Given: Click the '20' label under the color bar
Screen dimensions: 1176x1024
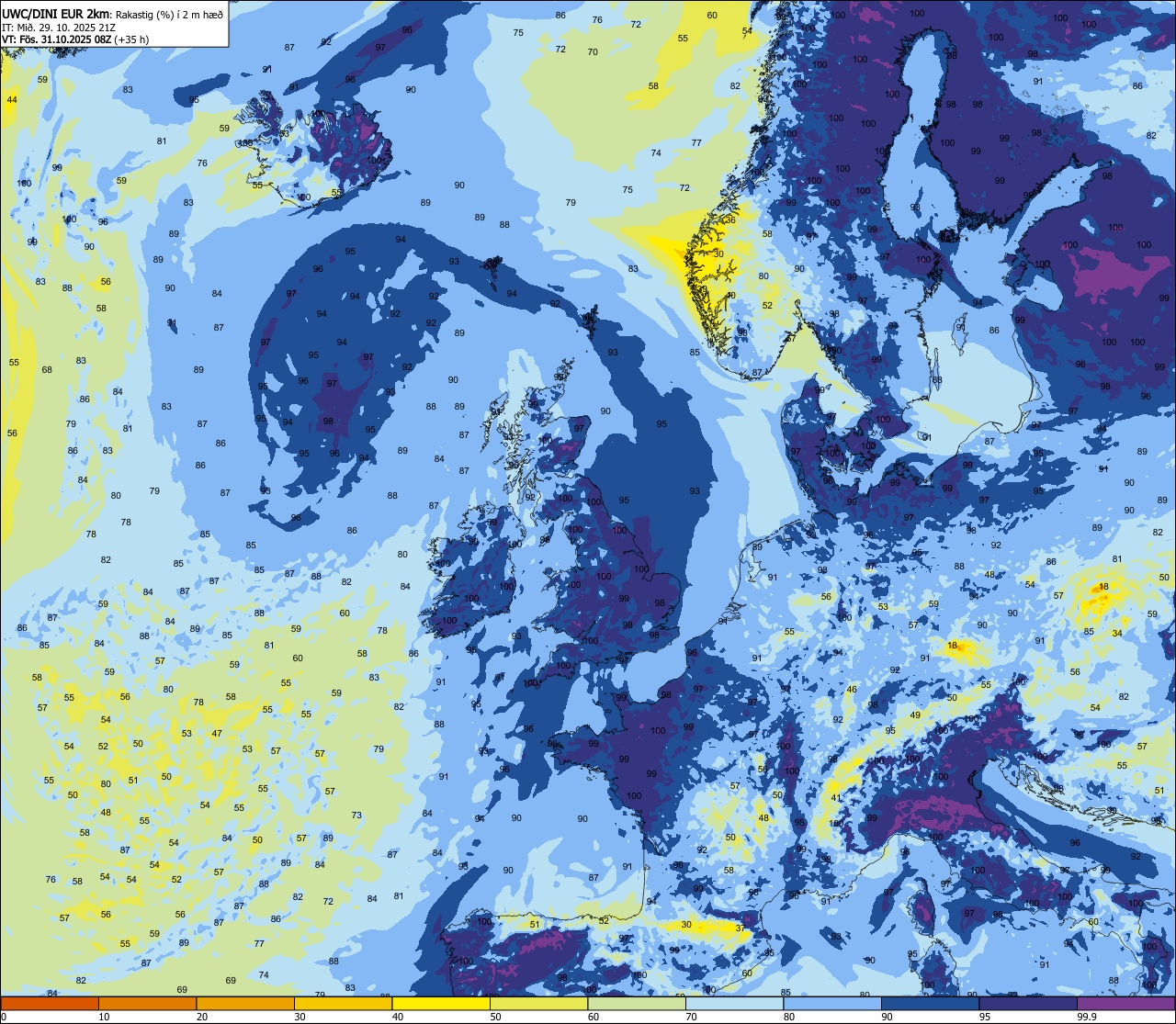Looking at the screenshot, I should pyautogui.click(x=202, y=1017).
